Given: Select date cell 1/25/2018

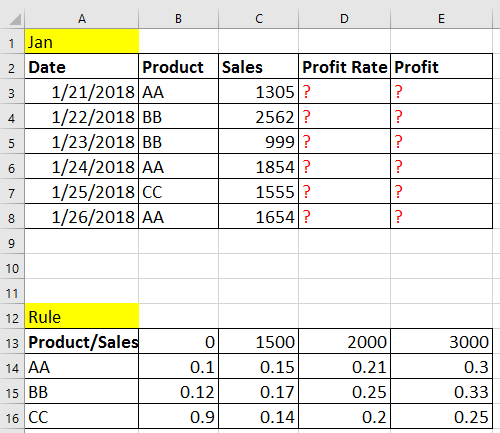Looking at the screenshot, I should (82, 191).
